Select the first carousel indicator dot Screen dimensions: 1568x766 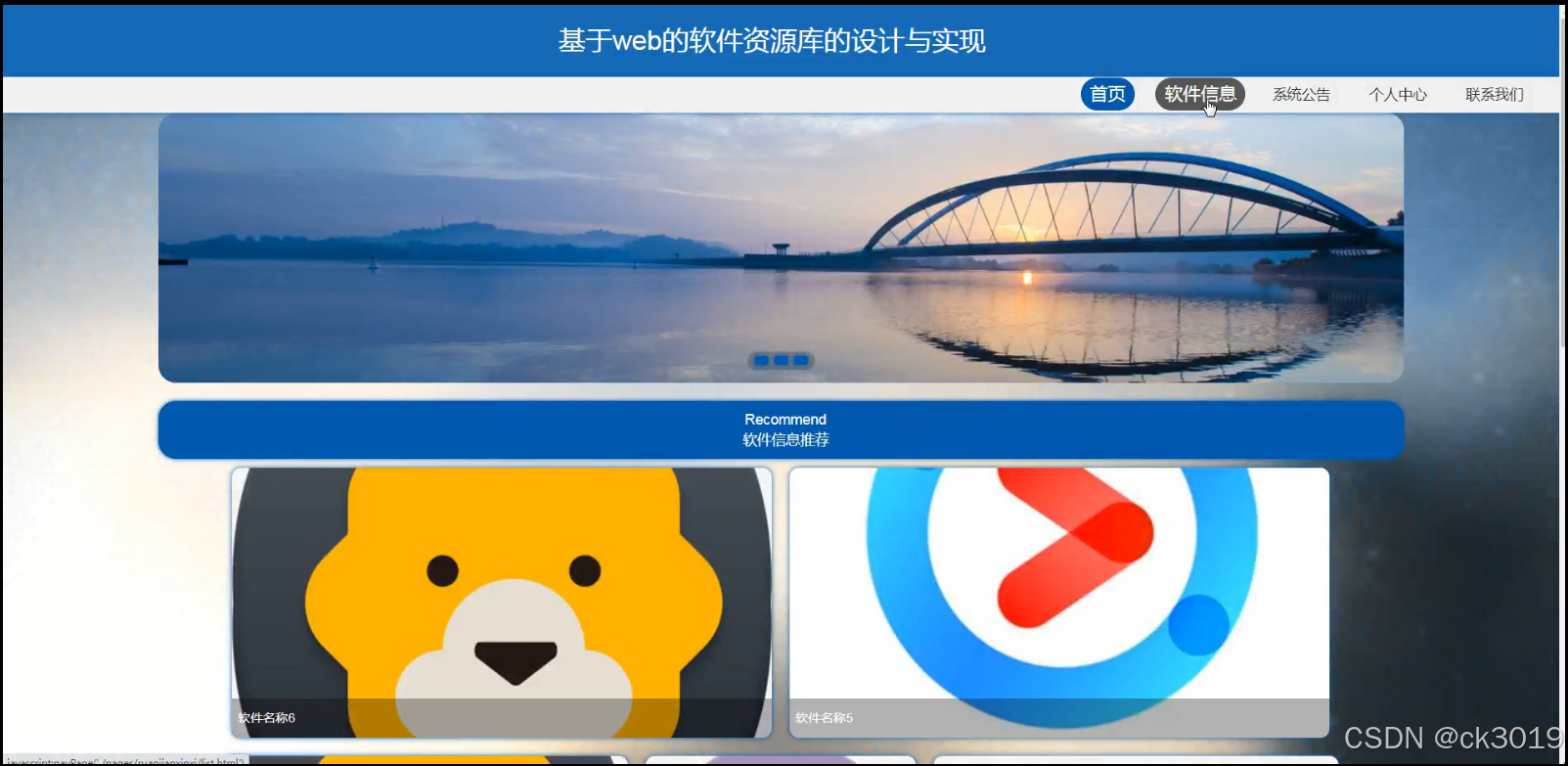pos(761,361)
